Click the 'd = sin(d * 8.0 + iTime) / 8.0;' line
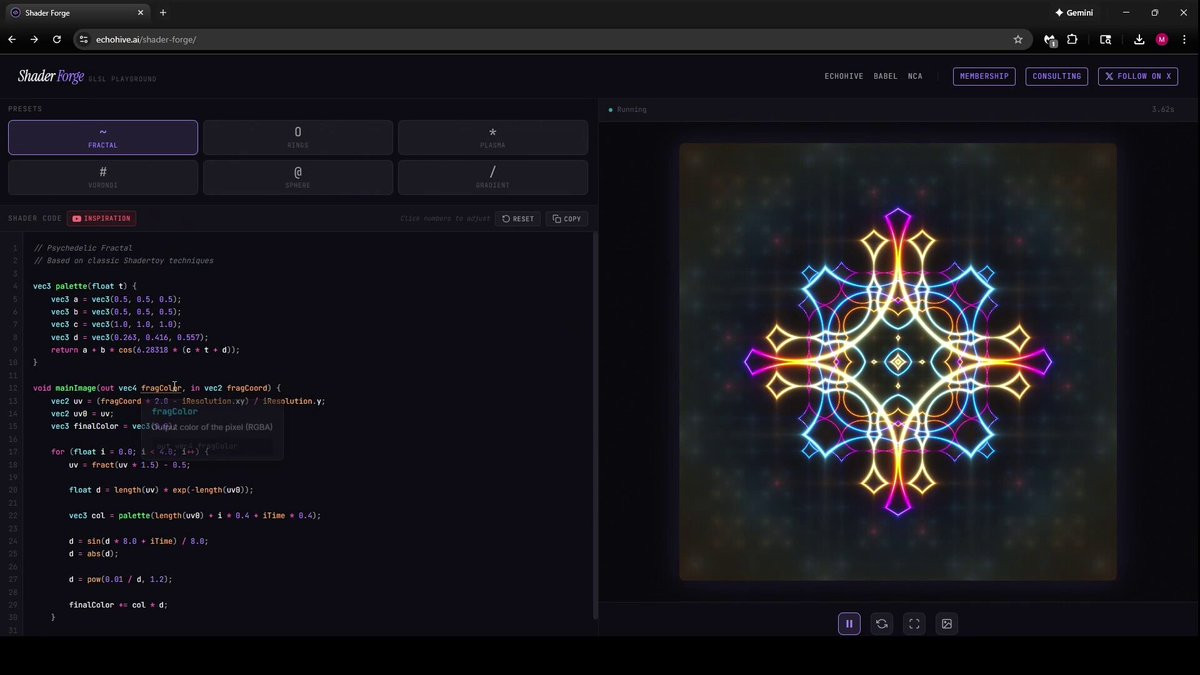The height and width of the screenshot is (675, 1200). coord(138,541)
